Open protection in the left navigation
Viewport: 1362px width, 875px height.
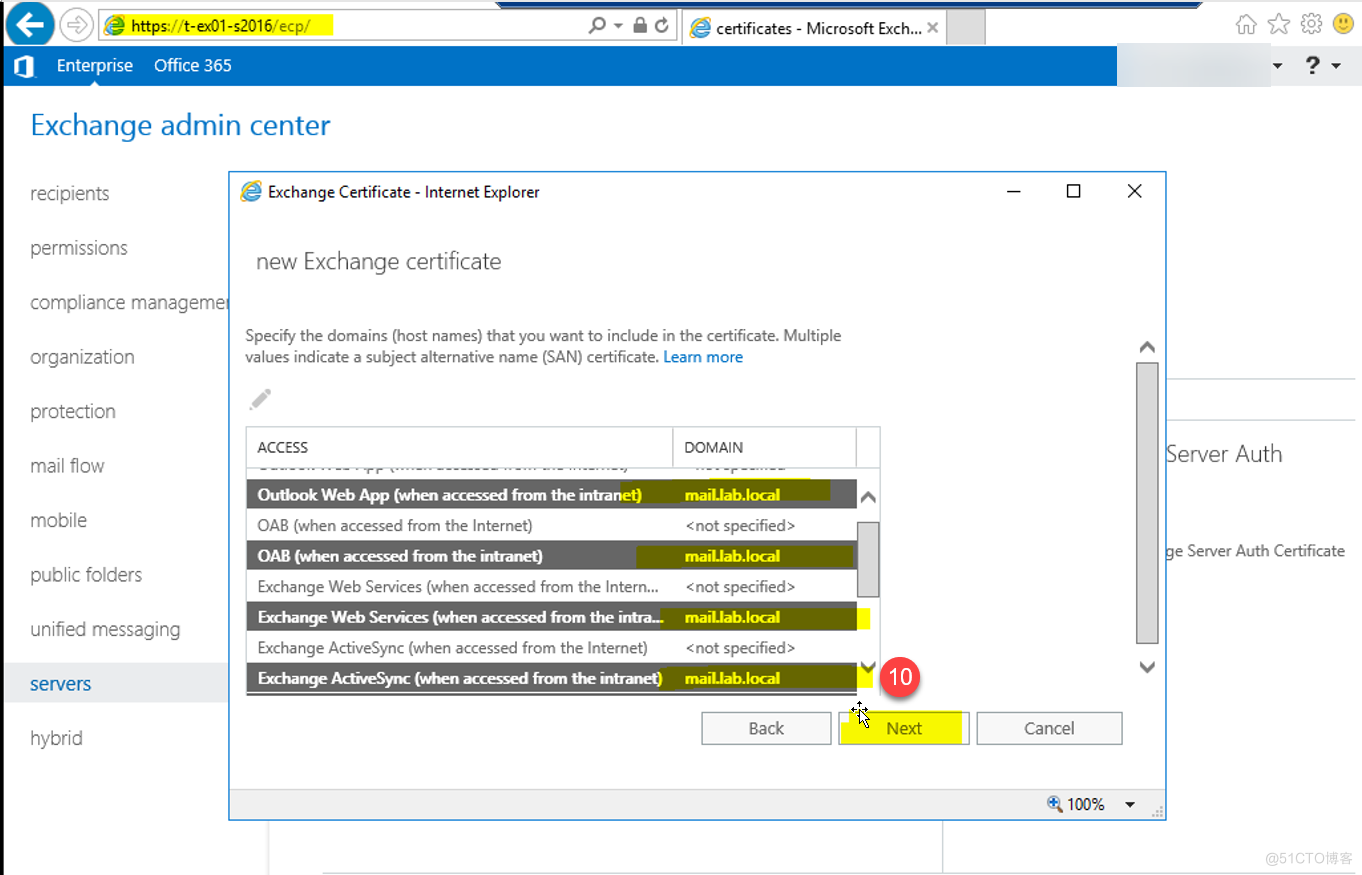(73, 412)
